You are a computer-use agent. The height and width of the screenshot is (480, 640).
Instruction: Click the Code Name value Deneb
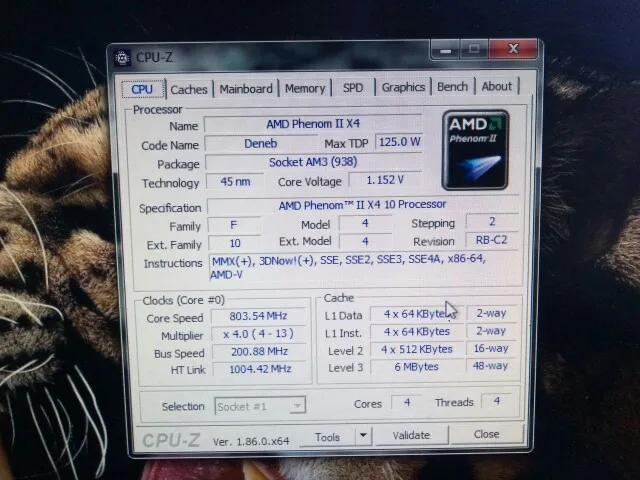point(260,144)
